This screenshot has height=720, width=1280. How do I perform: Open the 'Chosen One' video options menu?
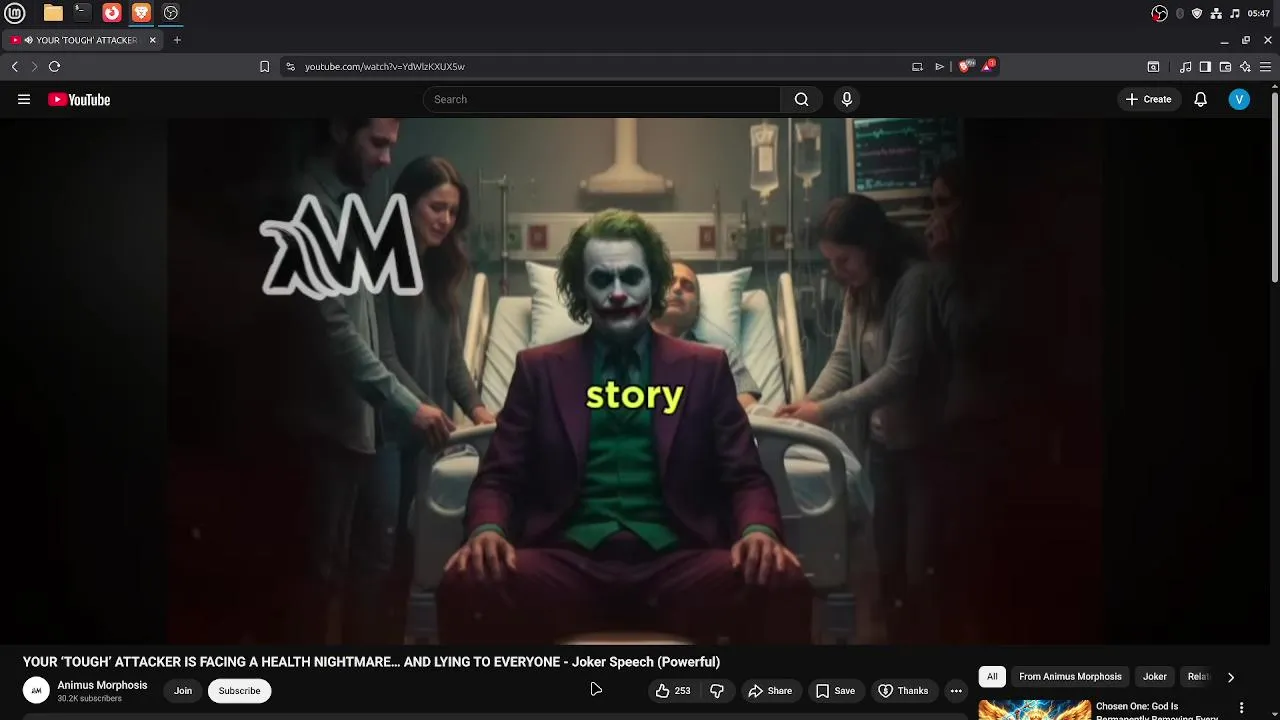(x=1242, y=708)
